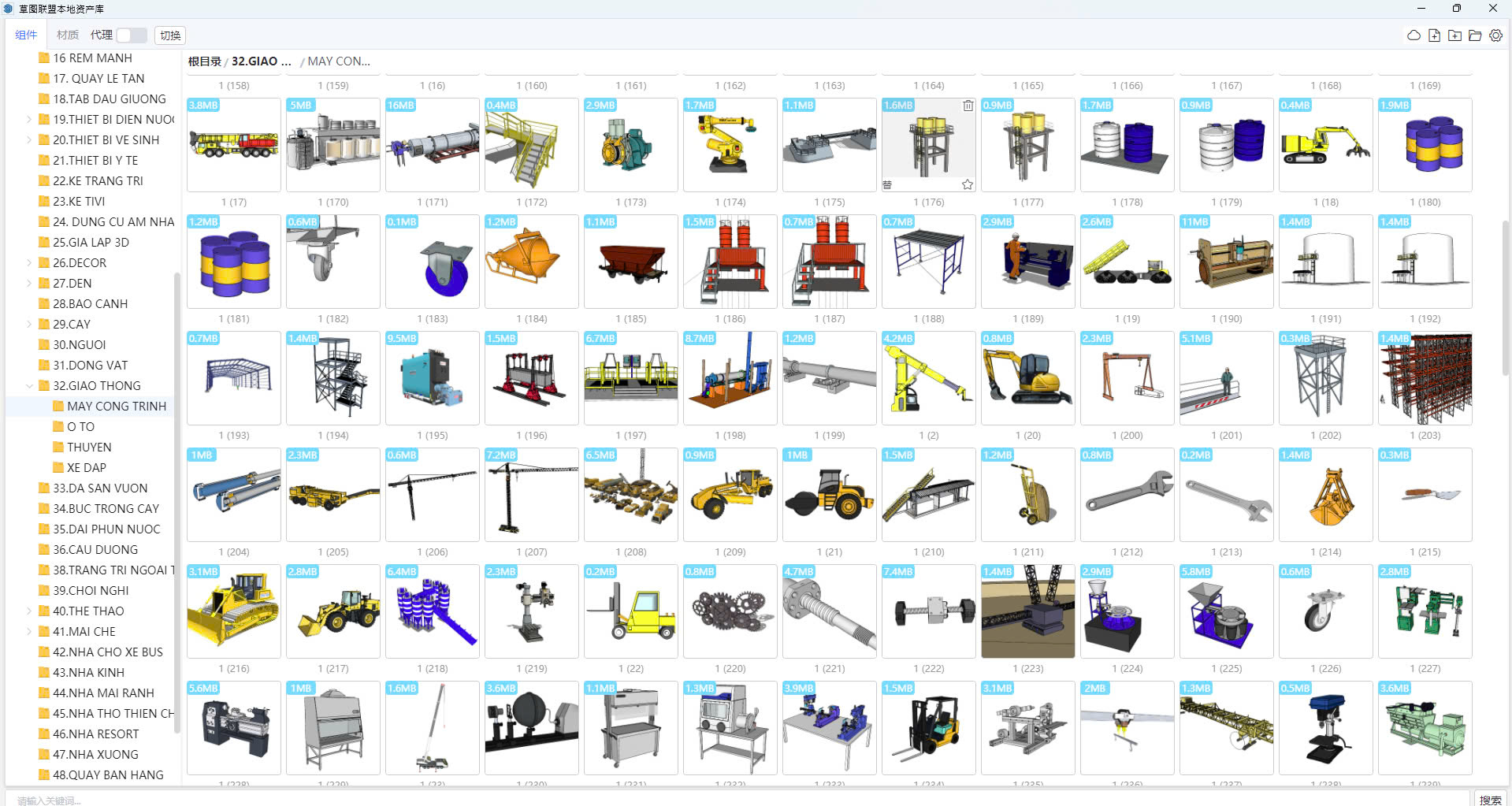Screen dimensions: 1512x806
Task: Click the keyword search input field
Action: [x=709, y=799]
